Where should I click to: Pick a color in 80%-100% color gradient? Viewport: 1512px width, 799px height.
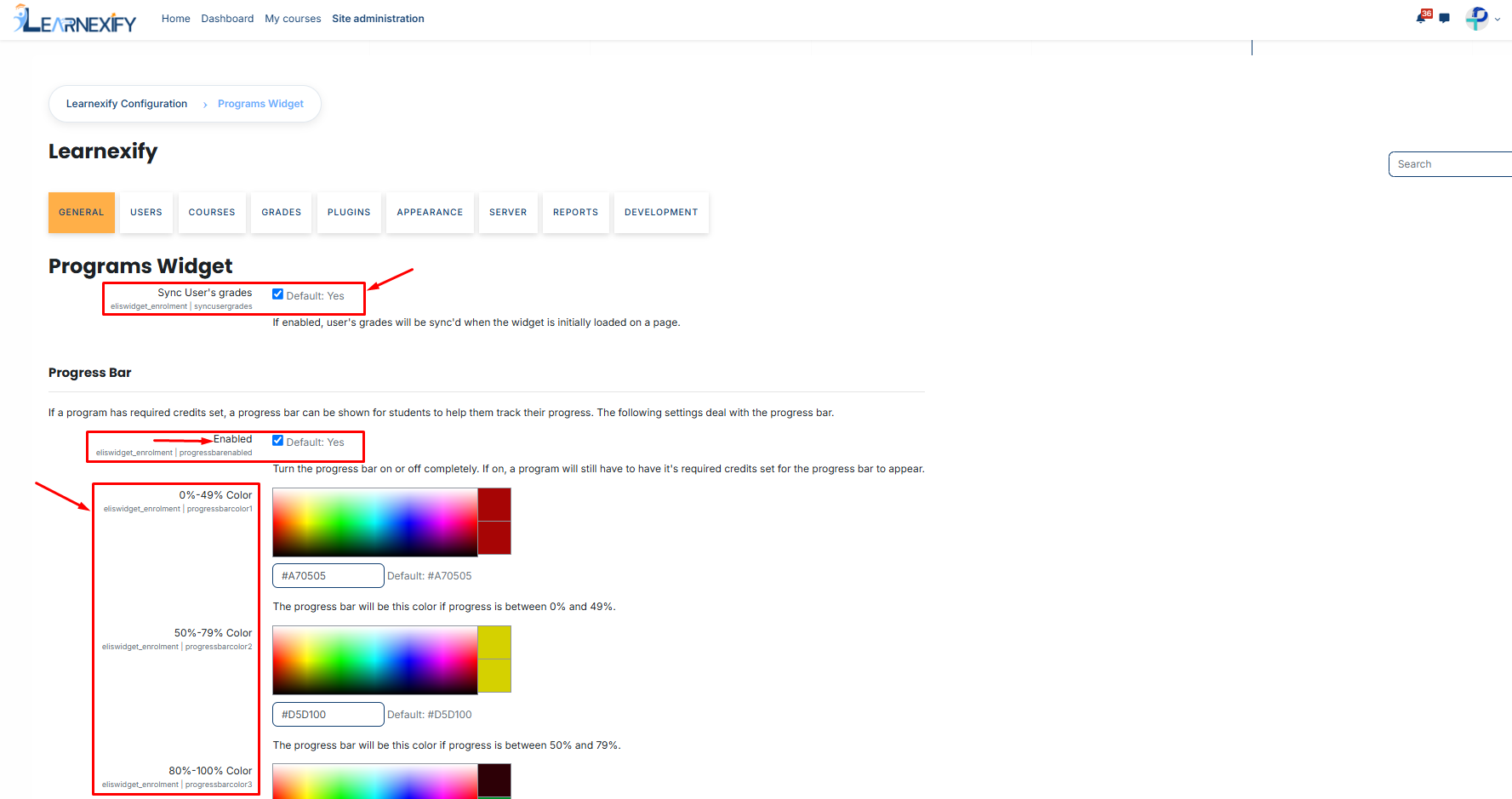(375, 781)
